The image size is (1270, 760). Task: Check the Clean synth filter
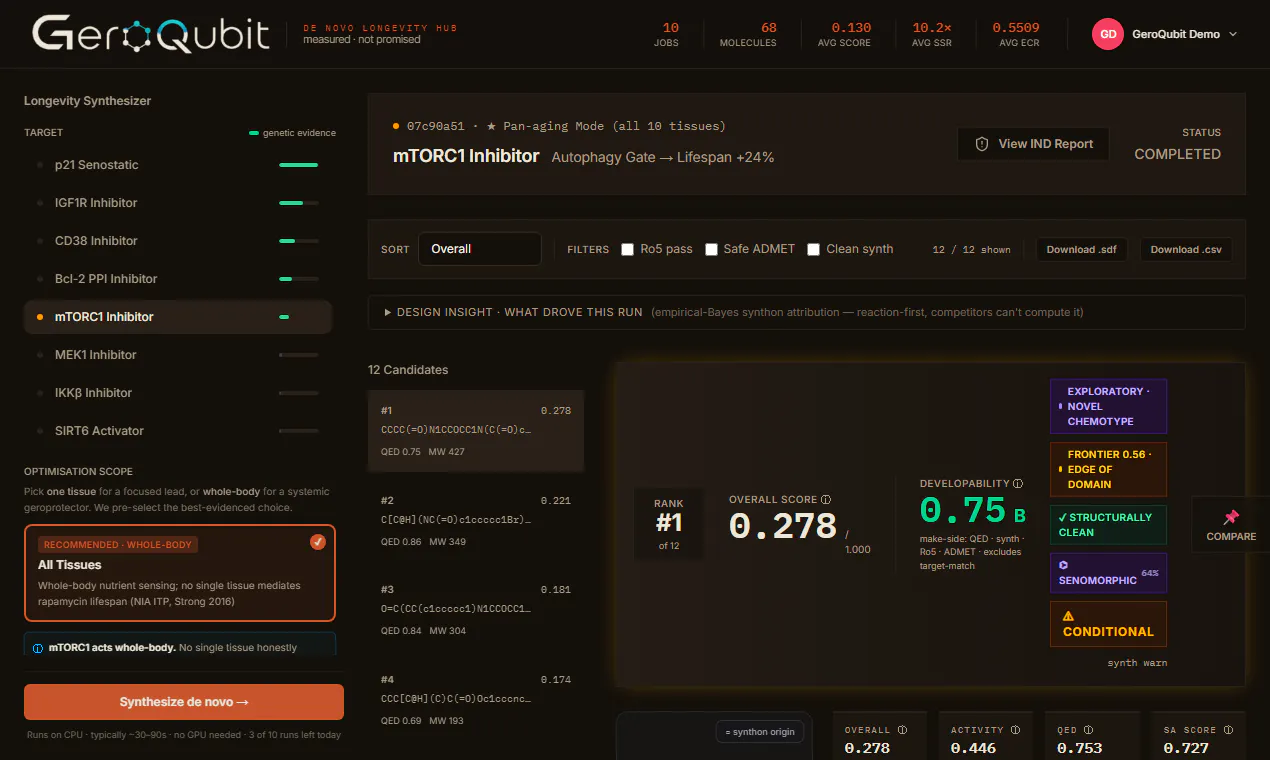coord(814,249)
